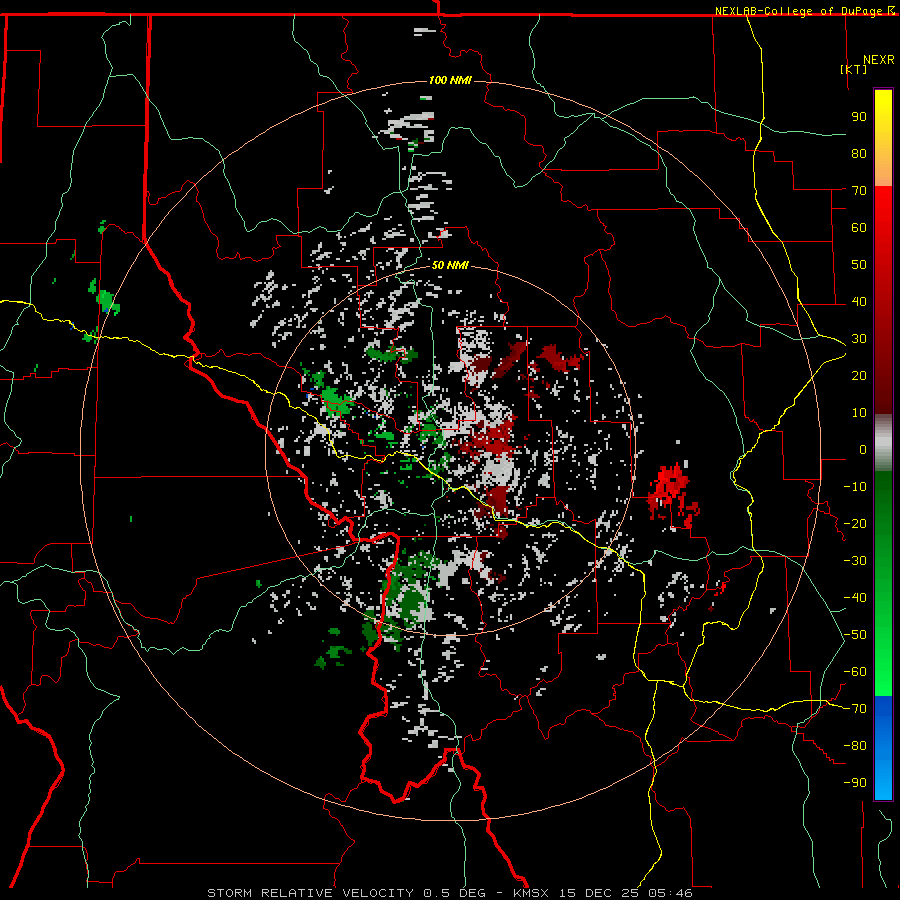Click the 50 NMI range ring label
The height and width of the screenshot is (900, 900).
click(x=450, y=265)
